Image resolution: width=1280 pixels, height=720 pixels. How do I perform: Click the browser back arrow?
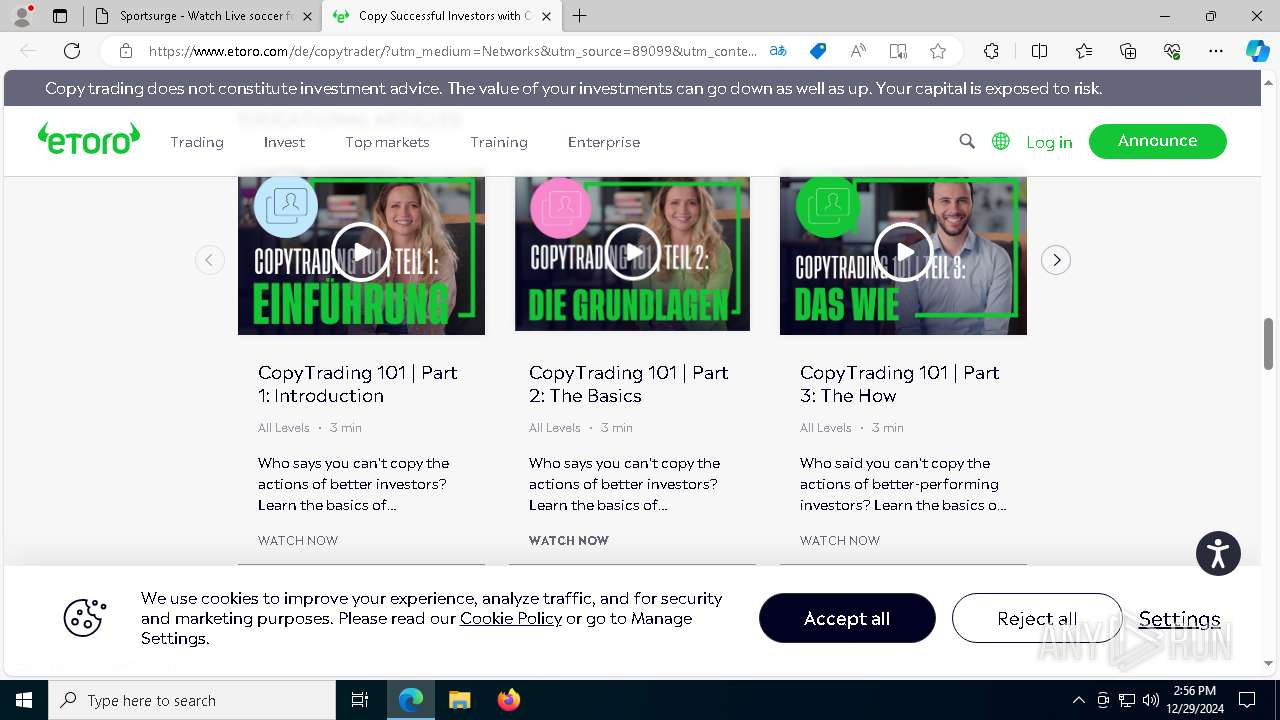[x=28, y=51]
